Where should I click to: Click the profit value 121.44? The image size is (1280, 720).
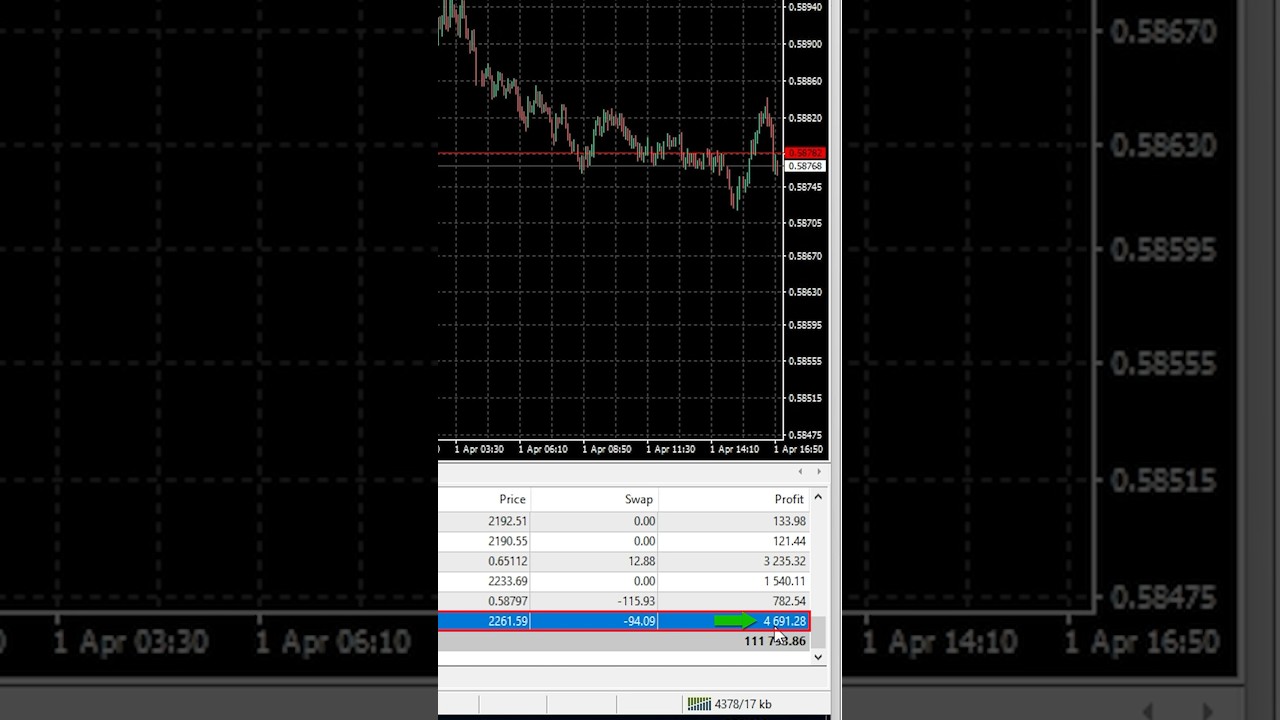(x=789, y=541)
